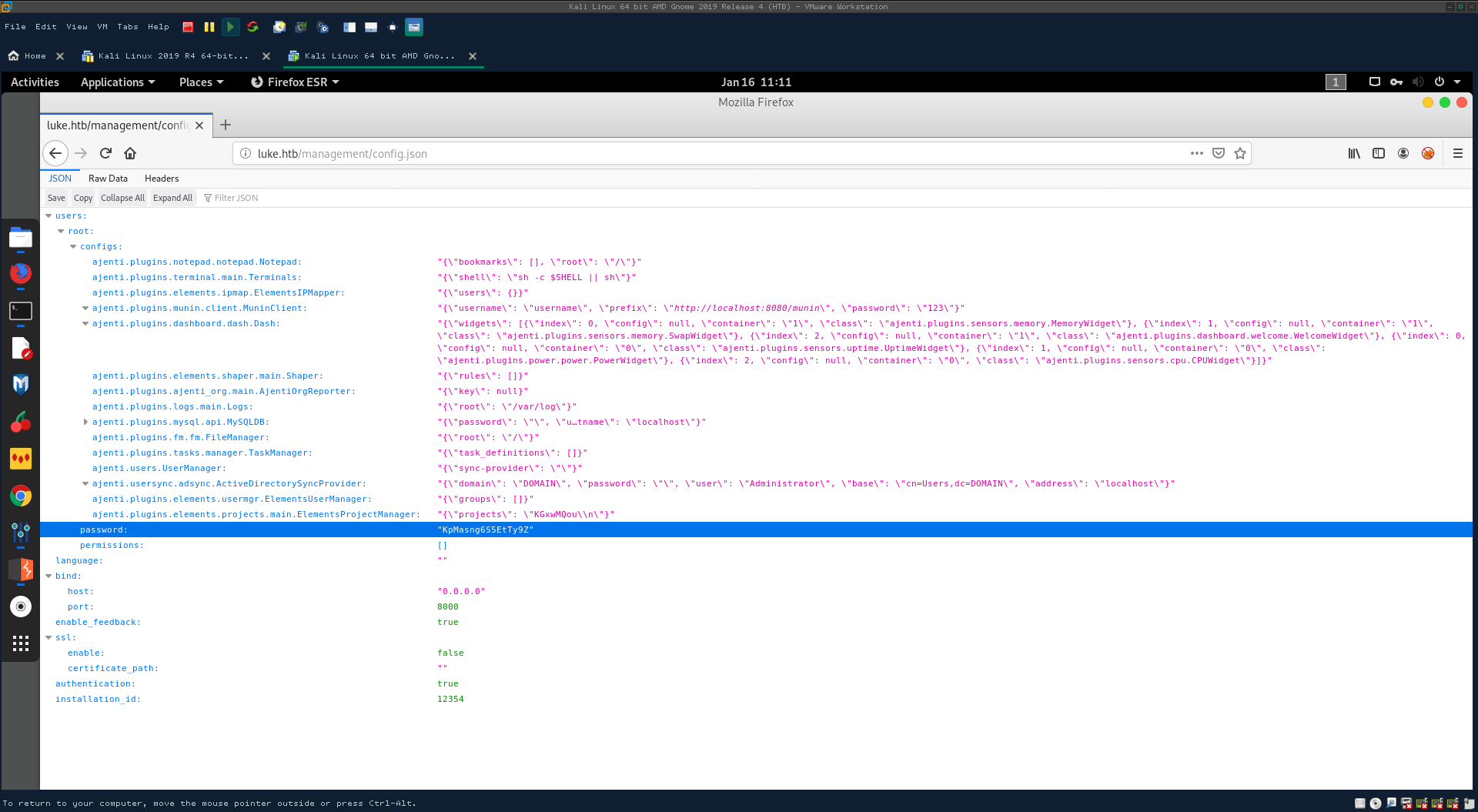Collapse the ssl tree node
This screenshot has width=1478, height=812.
pos(48,637)
